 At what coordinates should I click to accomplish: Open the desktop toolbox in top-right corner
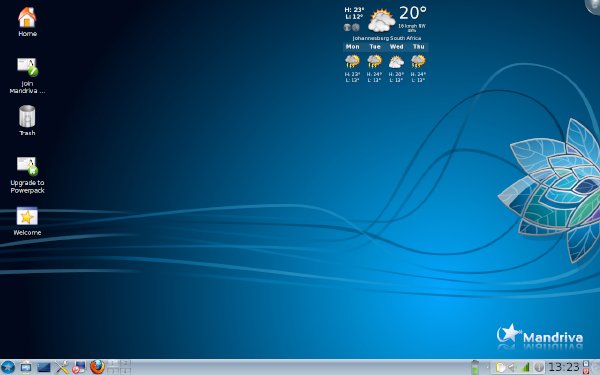pyautogui.click(x=593, y=6)
